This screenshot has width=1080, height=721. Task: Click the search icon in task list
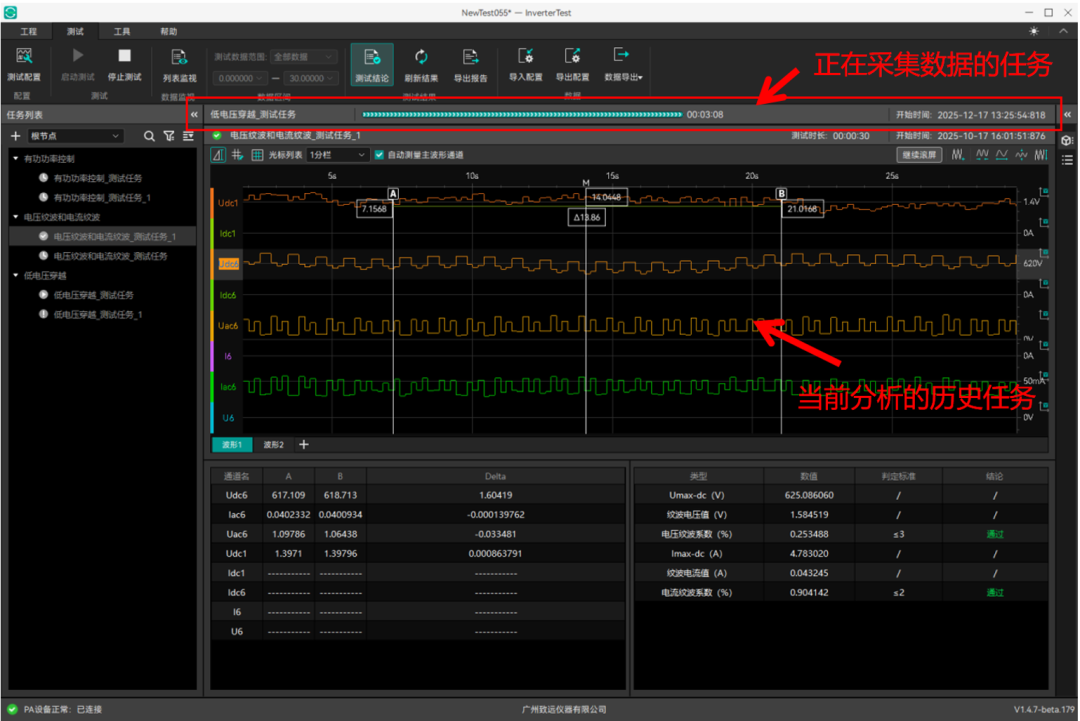149,136
